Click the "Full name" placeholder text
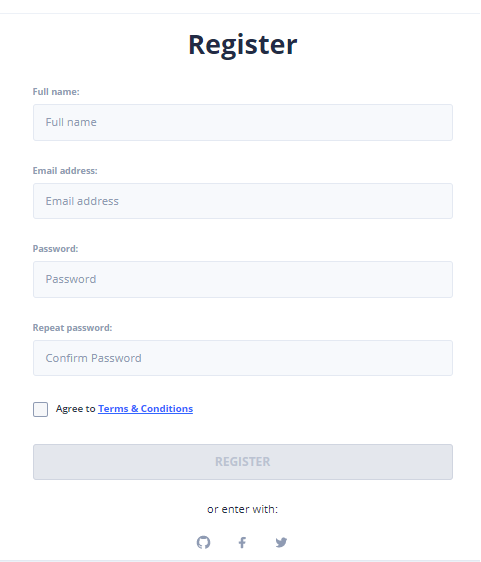The height and width of the screenshot is (562, 481). pyautogui.click(x=71, y=122)
